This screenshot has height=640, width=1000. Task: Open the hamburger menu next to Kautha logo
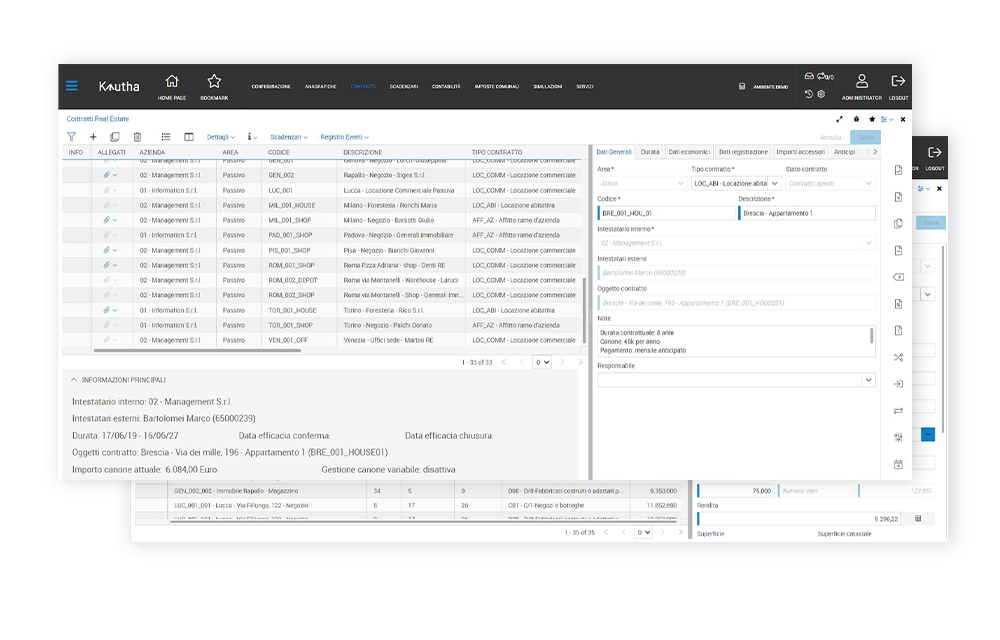coord(72,86)
